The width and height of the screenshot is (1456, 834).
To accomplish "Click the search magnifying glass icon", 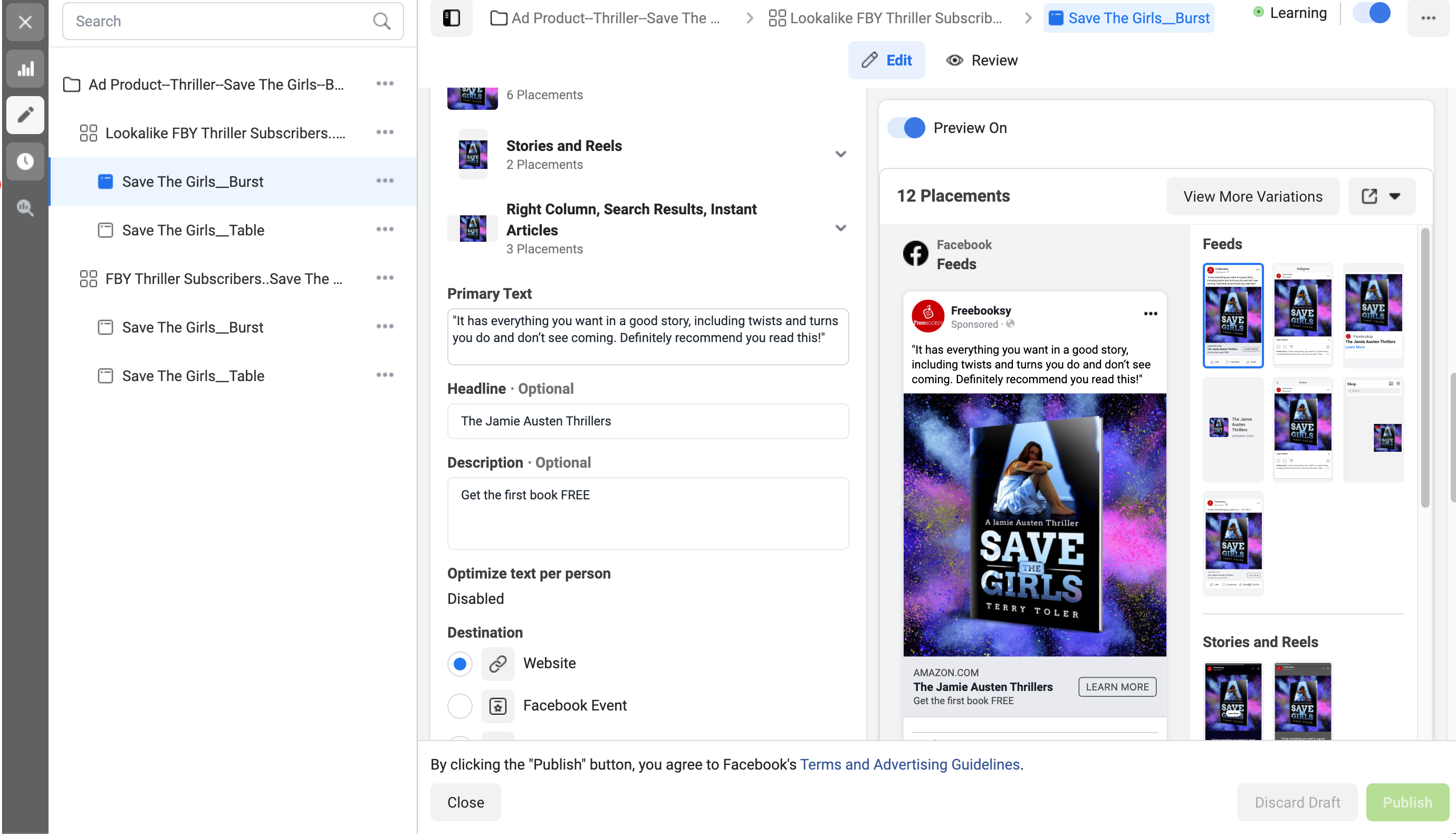I will tap(382, 21).
